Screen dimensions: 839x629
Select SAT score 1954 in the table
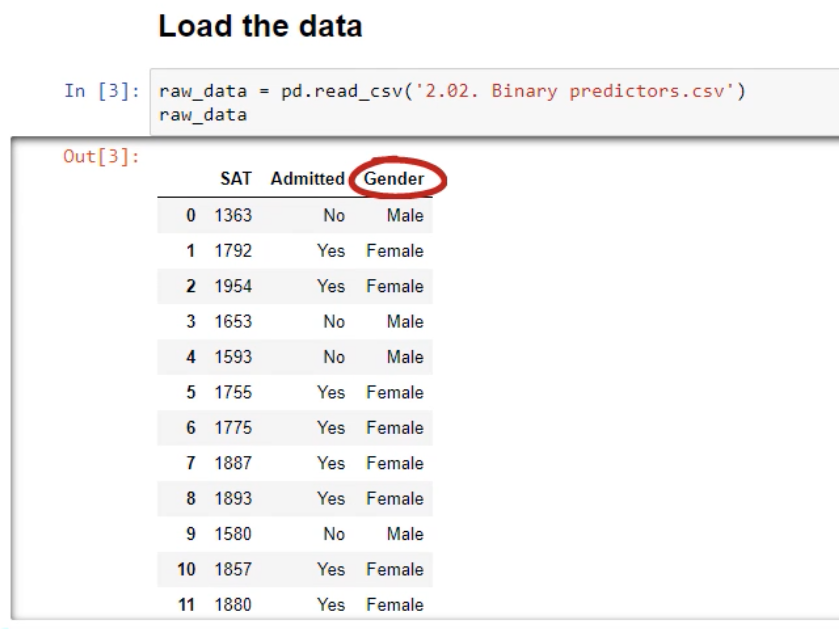point(233,286)
